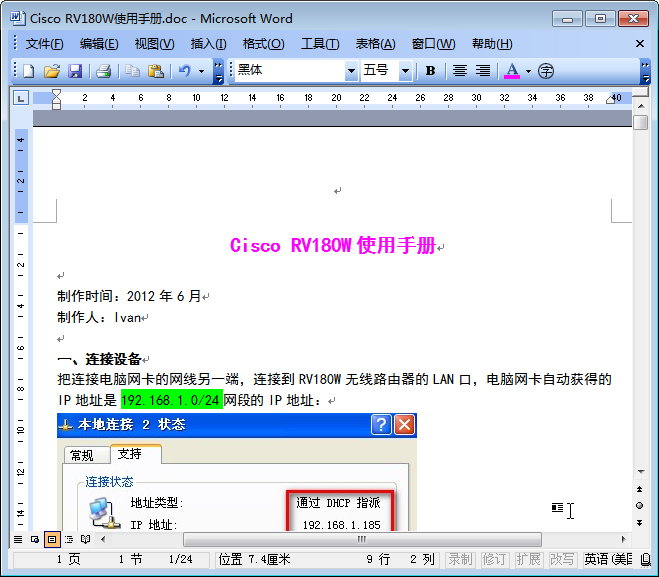The height and width of the screenshot is (577, 659).
Task: Open the 插入(I) menu
Action: pyautogui.click(x=208, y=44)
